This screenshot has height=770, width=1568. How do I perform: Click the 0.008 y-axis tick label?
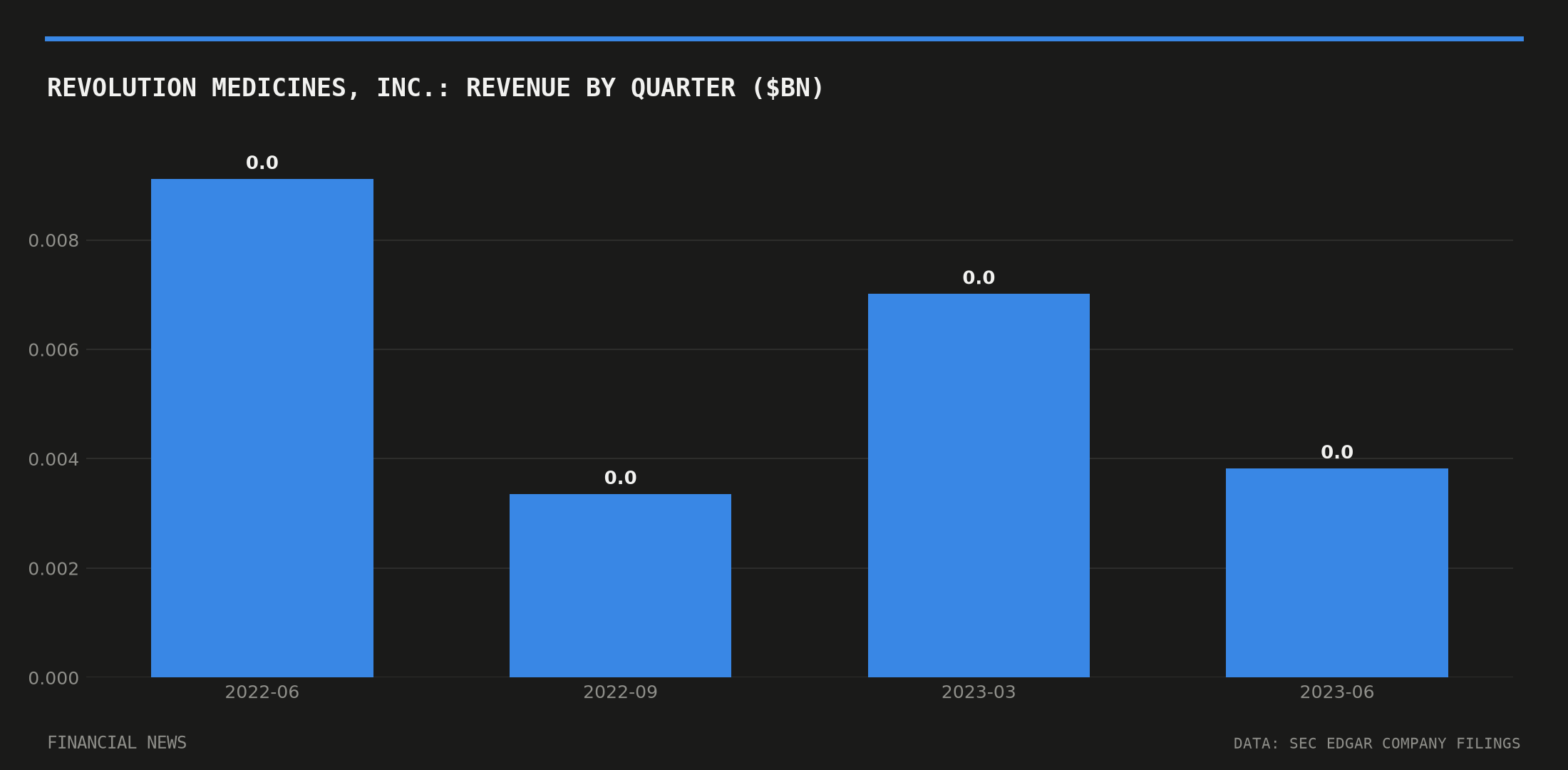[53, 241]
